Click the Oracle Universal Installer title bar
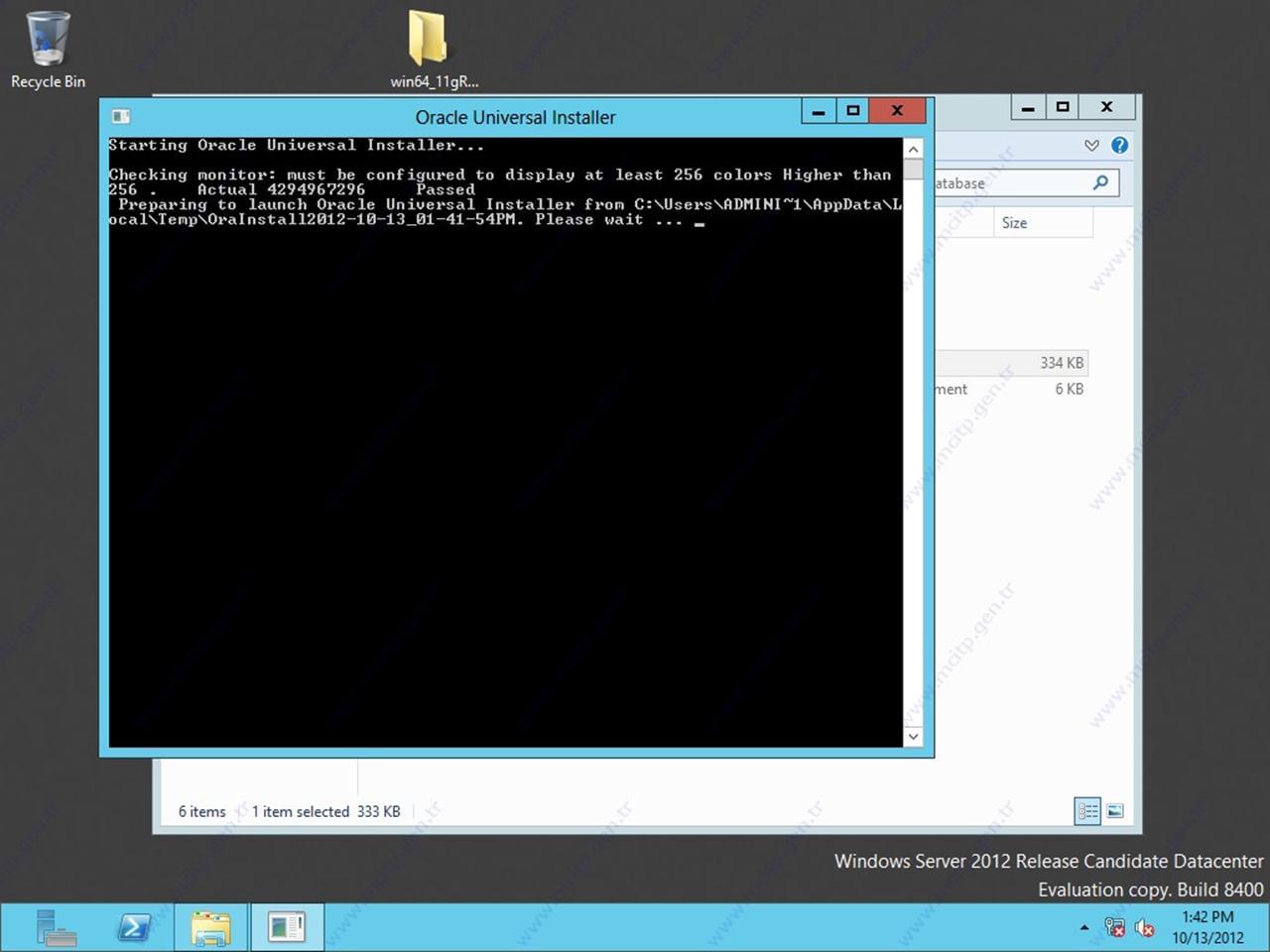 click(x=515, y=117)
